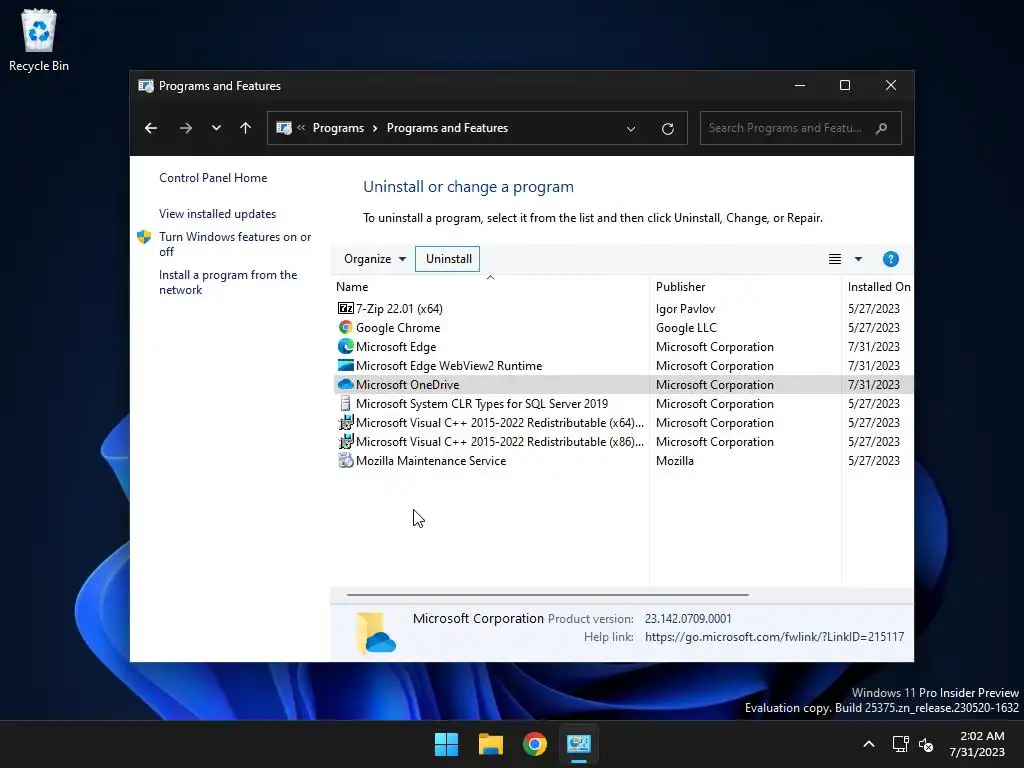Image resolution: width=1024 pixels, height=768 pixels.
Task: Select Microsoft System CLR Types for SQL Server
Action: pyautogui.click(x=623, y=403)
